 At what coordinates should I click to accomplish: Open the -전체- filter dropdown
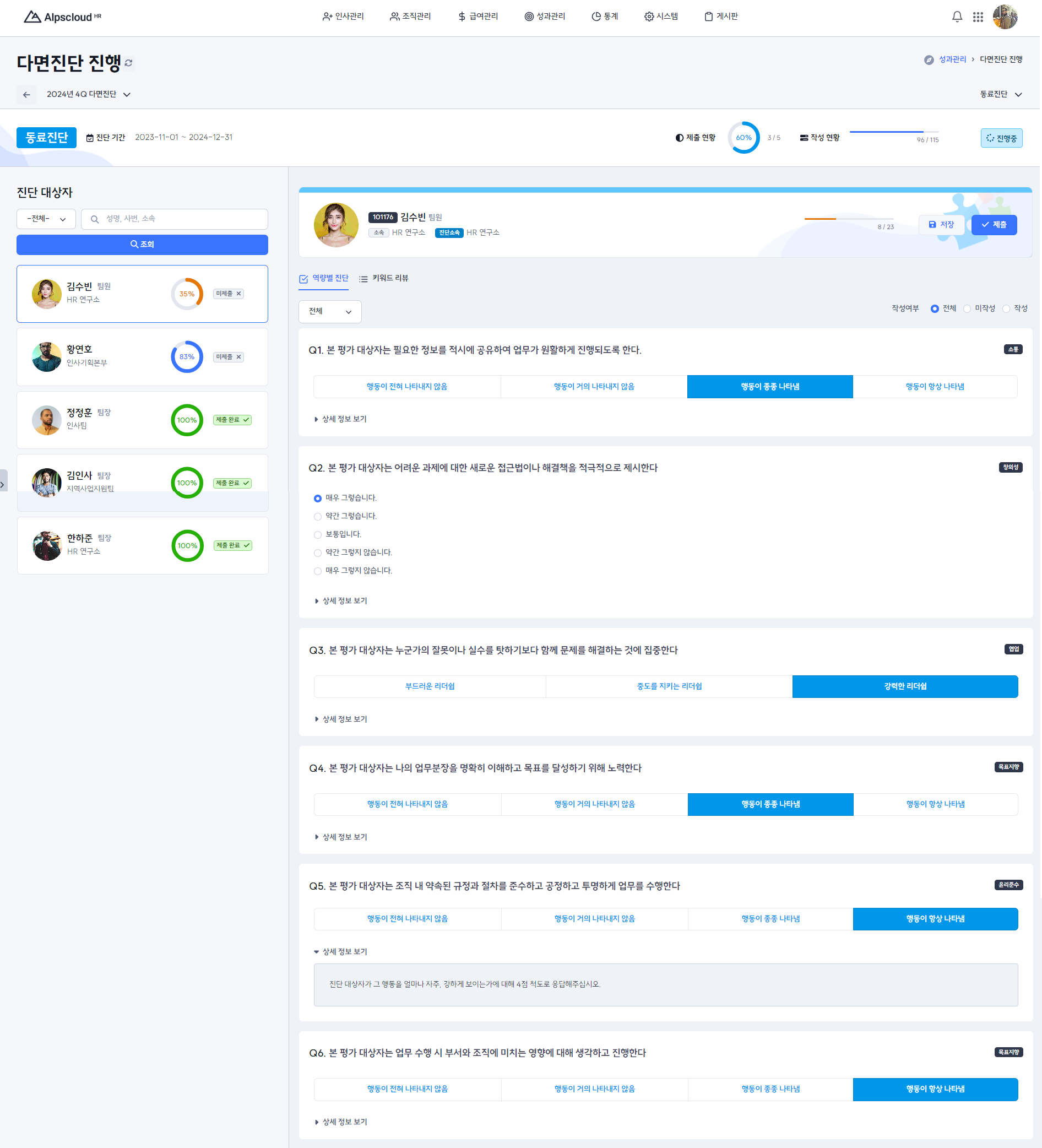click(46, 219)
